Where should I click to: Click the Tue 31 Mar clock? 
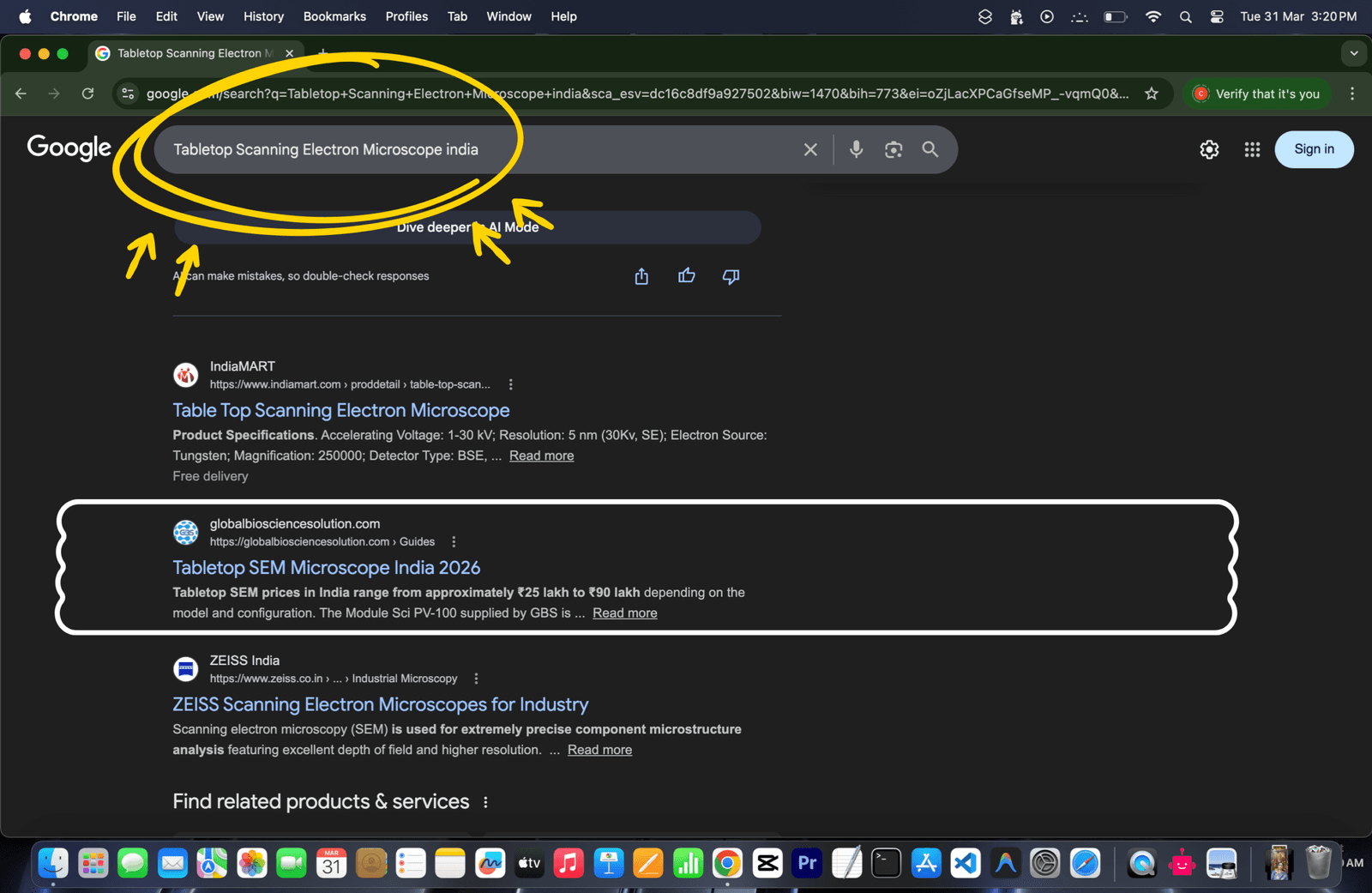(1298, 16)
